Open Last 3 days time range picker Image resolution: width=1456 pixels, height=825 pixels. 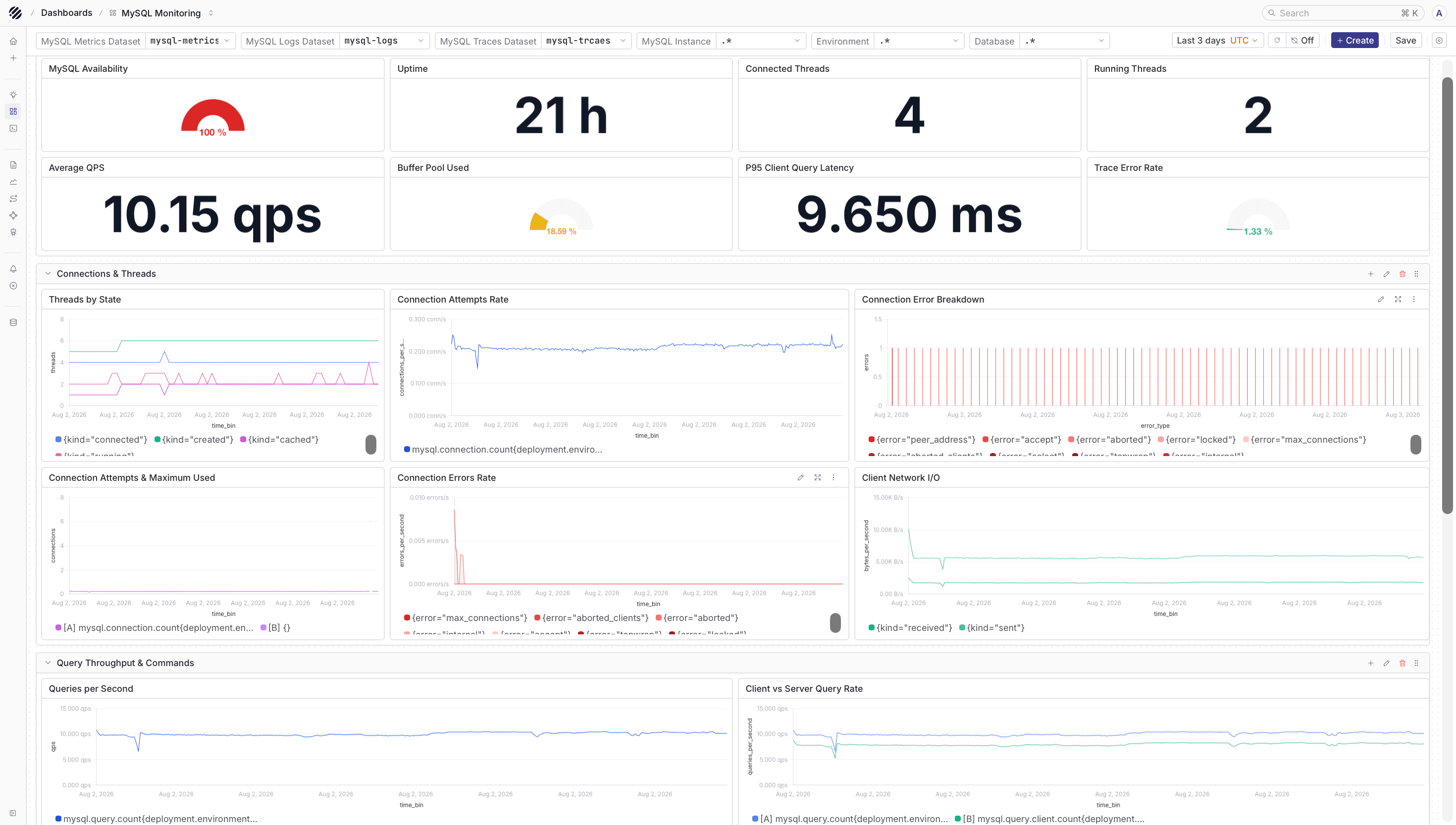1217,40
